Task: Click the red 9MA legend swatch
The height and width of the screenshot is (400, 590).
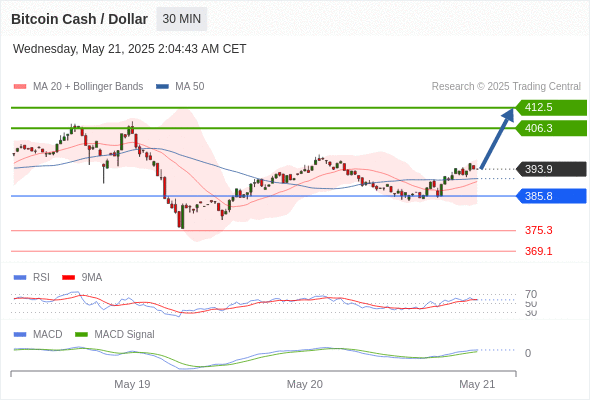Action: pos(68,278)
